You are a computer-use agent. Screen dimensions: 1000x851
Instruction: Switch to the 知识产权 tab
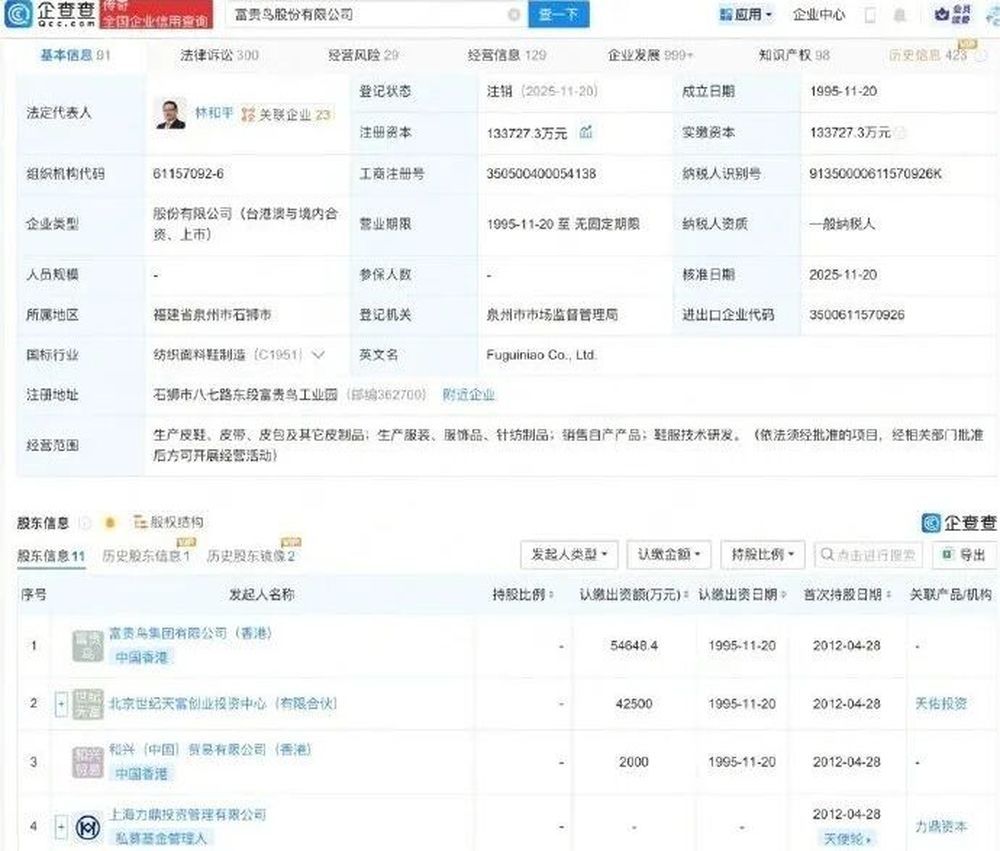794,55
